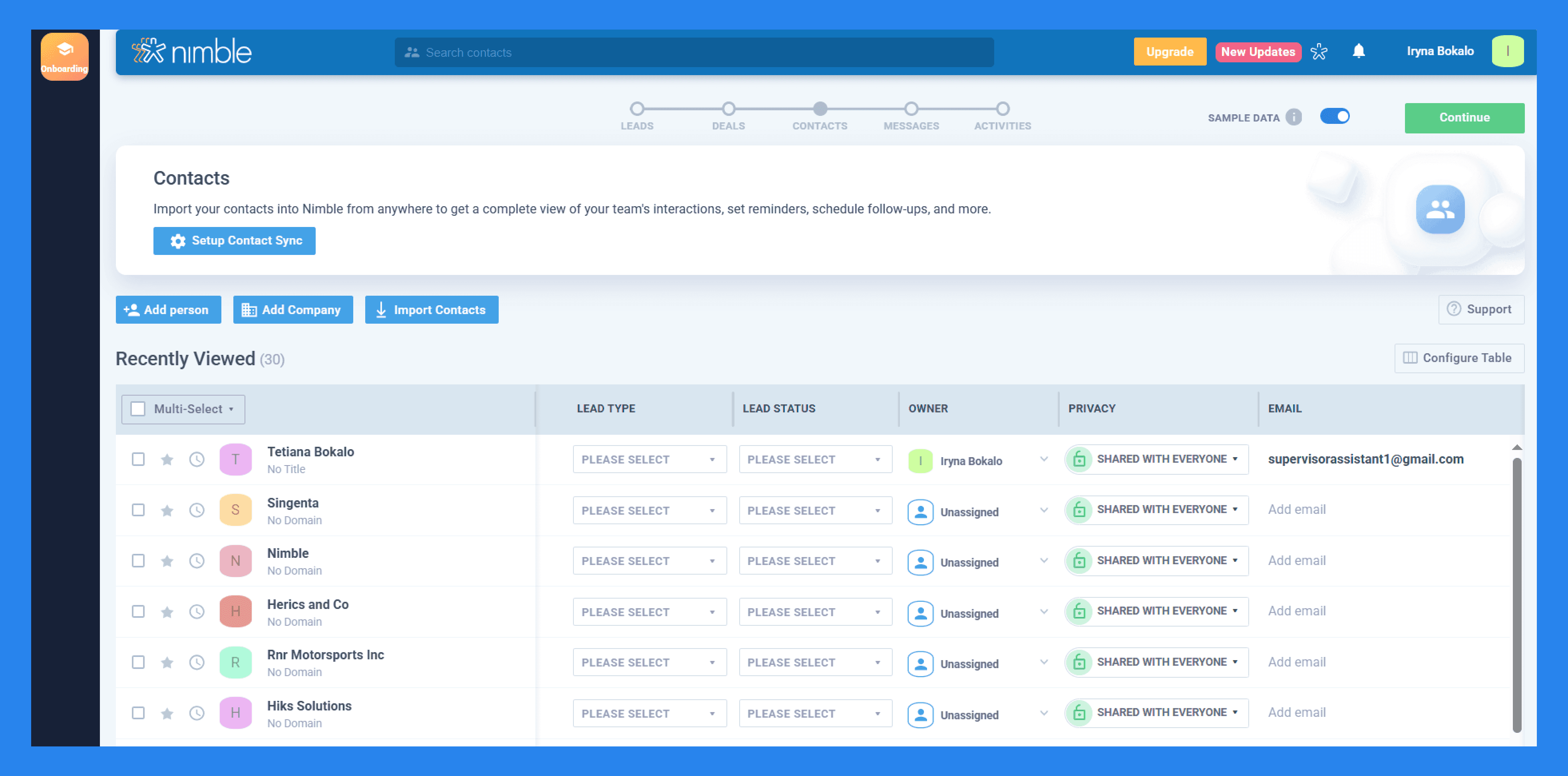The image size is (1568, 776).
Task: Open the Support button
Action: [x=1481, y=310]
